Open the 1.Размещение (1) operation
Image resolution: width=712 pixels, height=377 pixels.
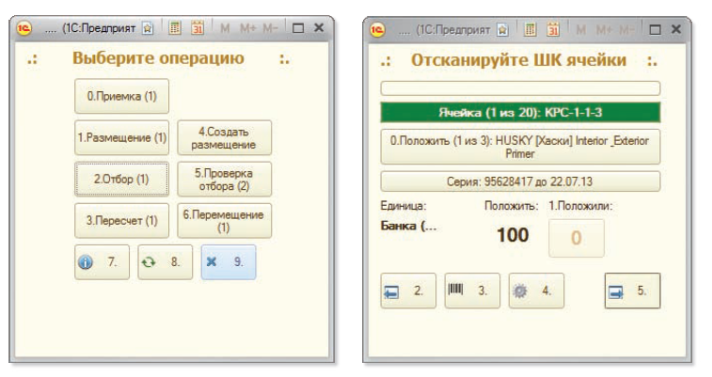pos(122,138)
